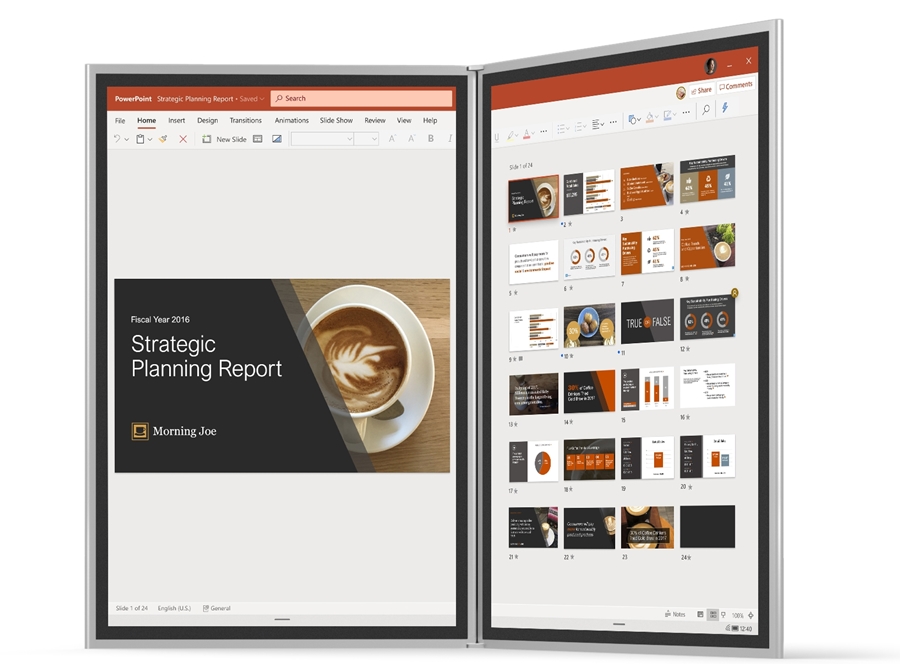The width and height of the screenshot is (900, 664).
Task: Switch to Slide Sorter view button
Action: click(x=713, y=615)
